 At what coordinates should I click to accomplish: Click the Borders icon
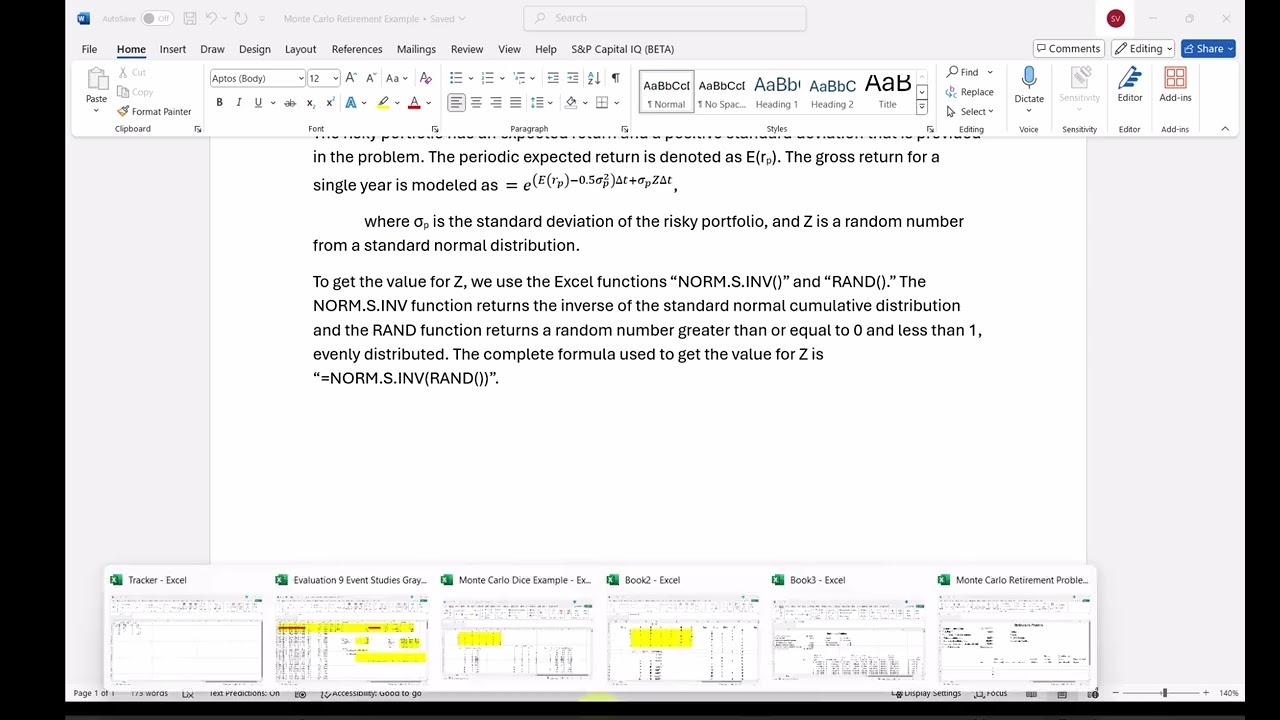(602, 103)
